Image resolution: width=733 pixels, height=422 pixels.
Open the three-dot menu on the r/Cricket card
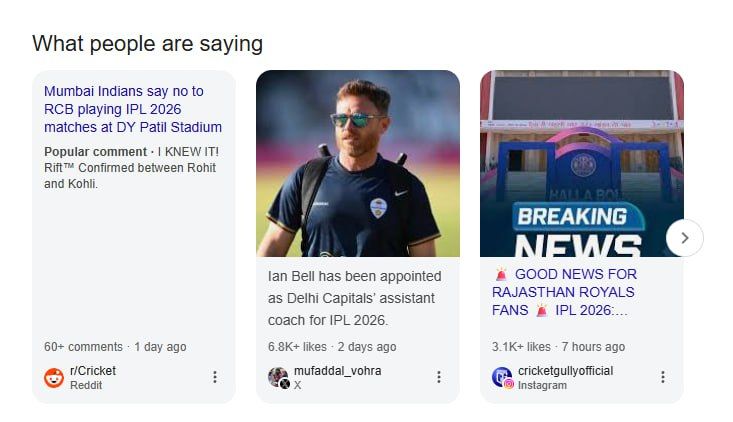pyautogui.click(x=214, y=377)
